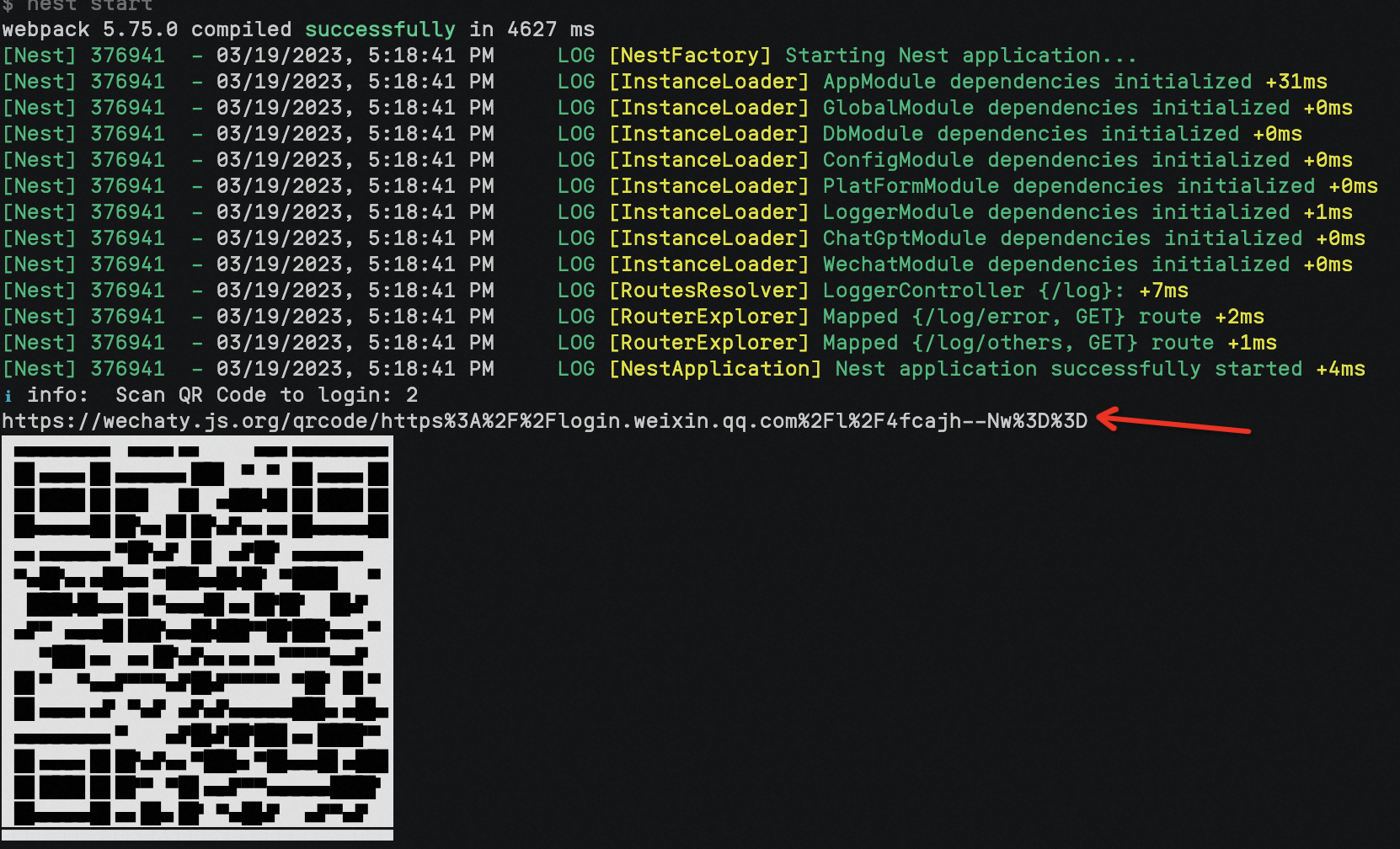Viewport: 1400px width, 849px height.
Task: Click the '+31ms' timing value
Action: pos(1296,82)
